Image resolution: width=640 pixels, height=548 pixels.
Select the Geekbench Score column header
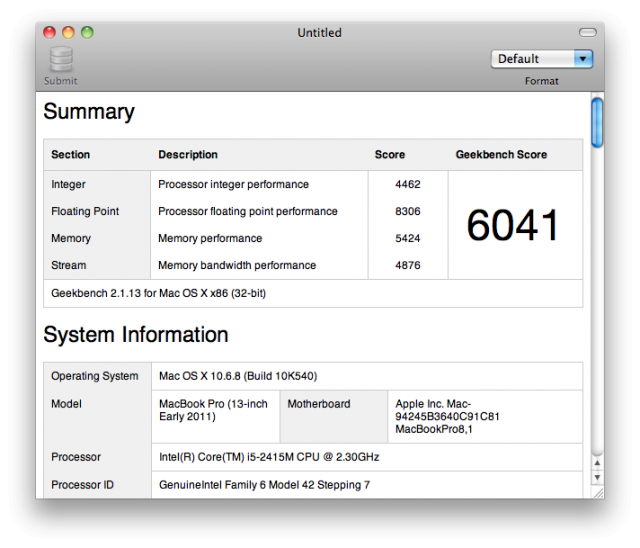501,155
